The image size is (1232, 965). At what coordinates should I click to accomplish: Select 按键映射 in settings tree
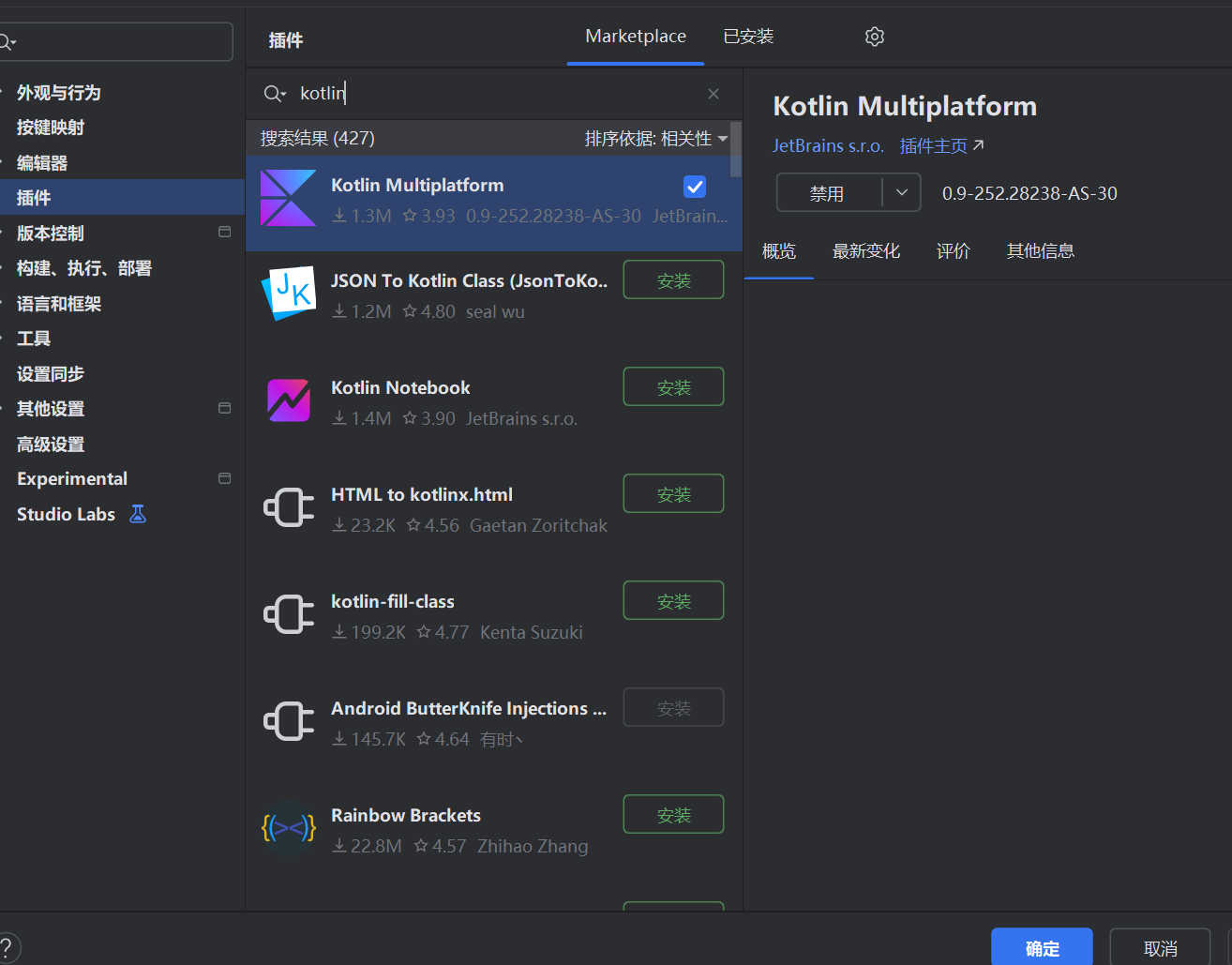coord(51,128)
